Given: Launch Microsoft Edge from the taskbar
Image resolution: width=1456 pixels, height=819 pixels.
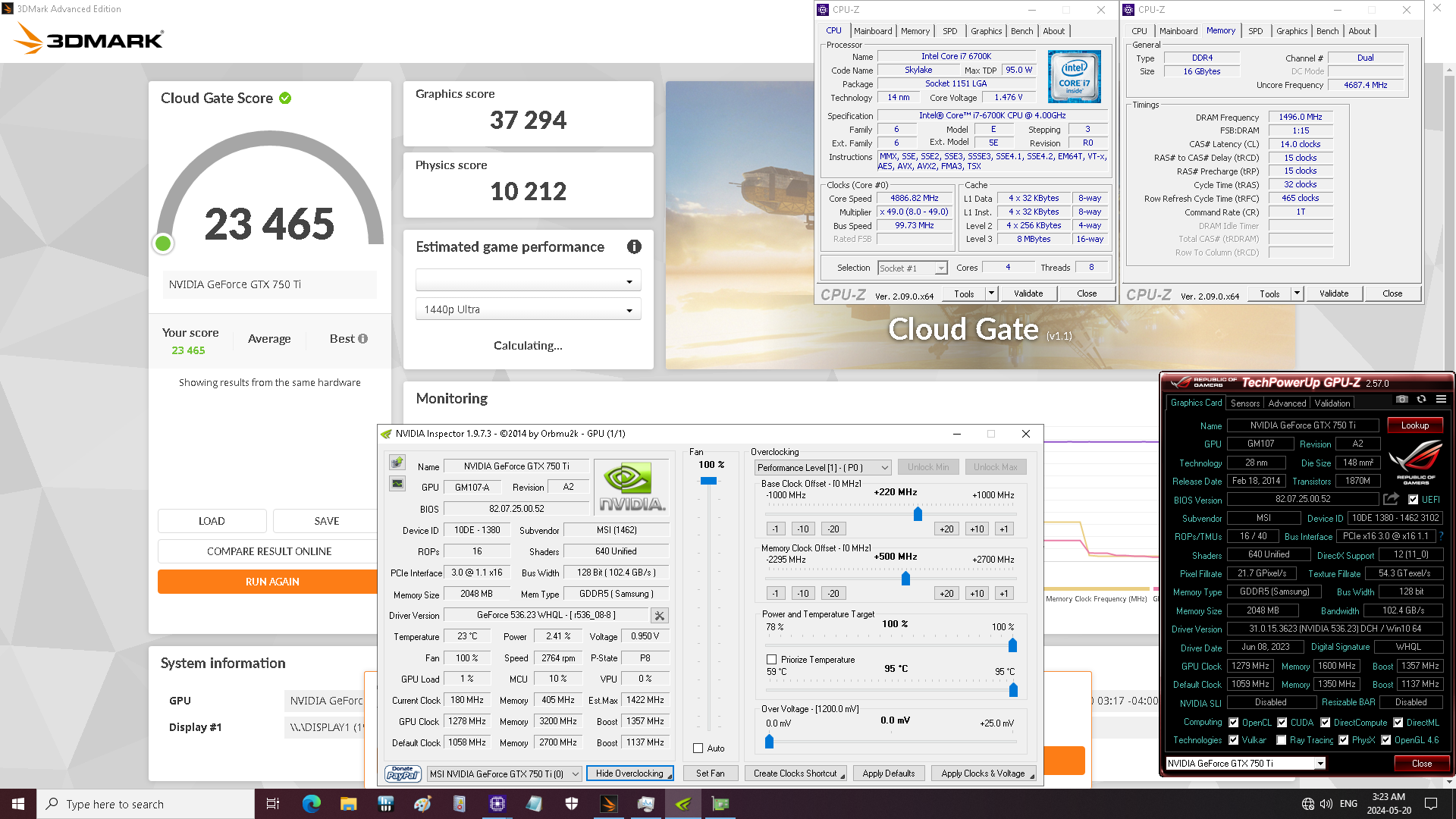Looking at the screenshot, I should (x=311, y=804).
